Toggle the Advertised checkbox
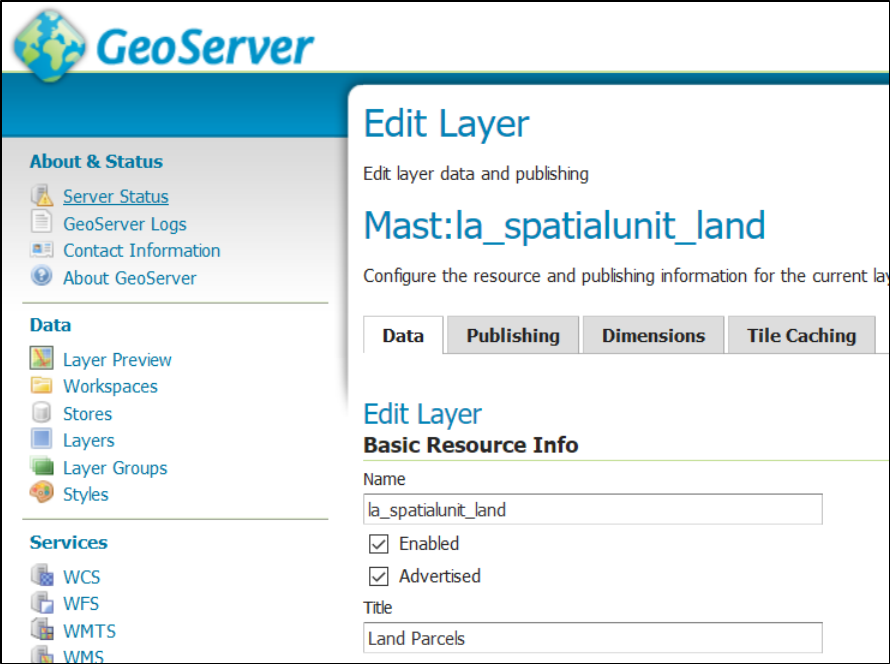 tap(378, 576)
